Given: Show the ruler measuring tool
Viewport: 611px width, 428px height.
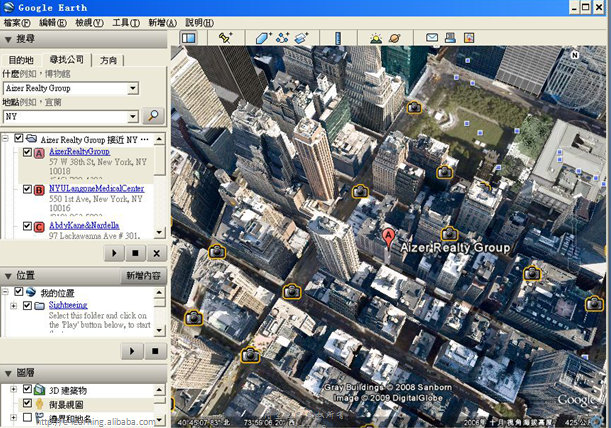Looking at the screenshot, I should point(338,38).
